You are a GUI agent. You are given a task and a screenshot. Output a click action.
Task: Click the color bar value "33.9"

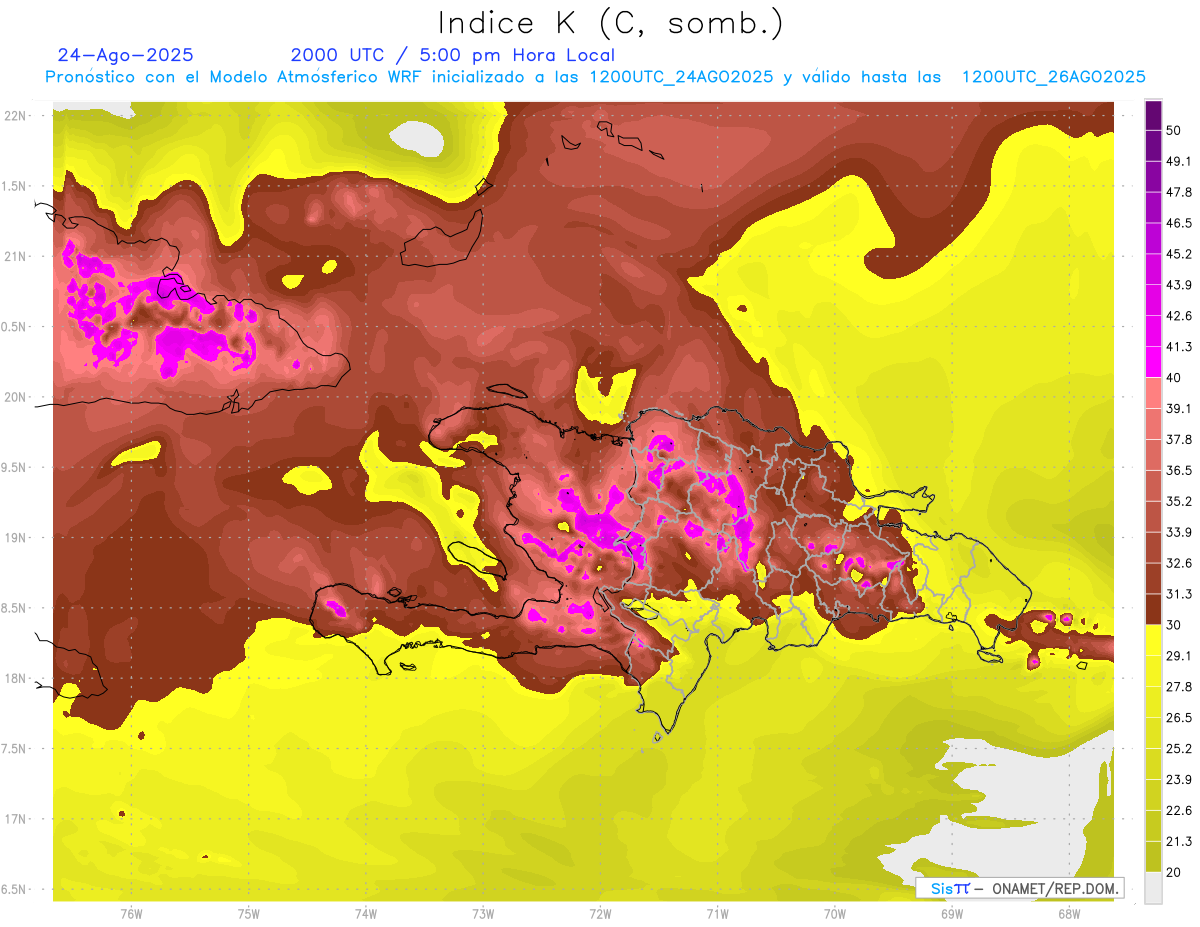pyautogui.click(x=1179, y=532)
